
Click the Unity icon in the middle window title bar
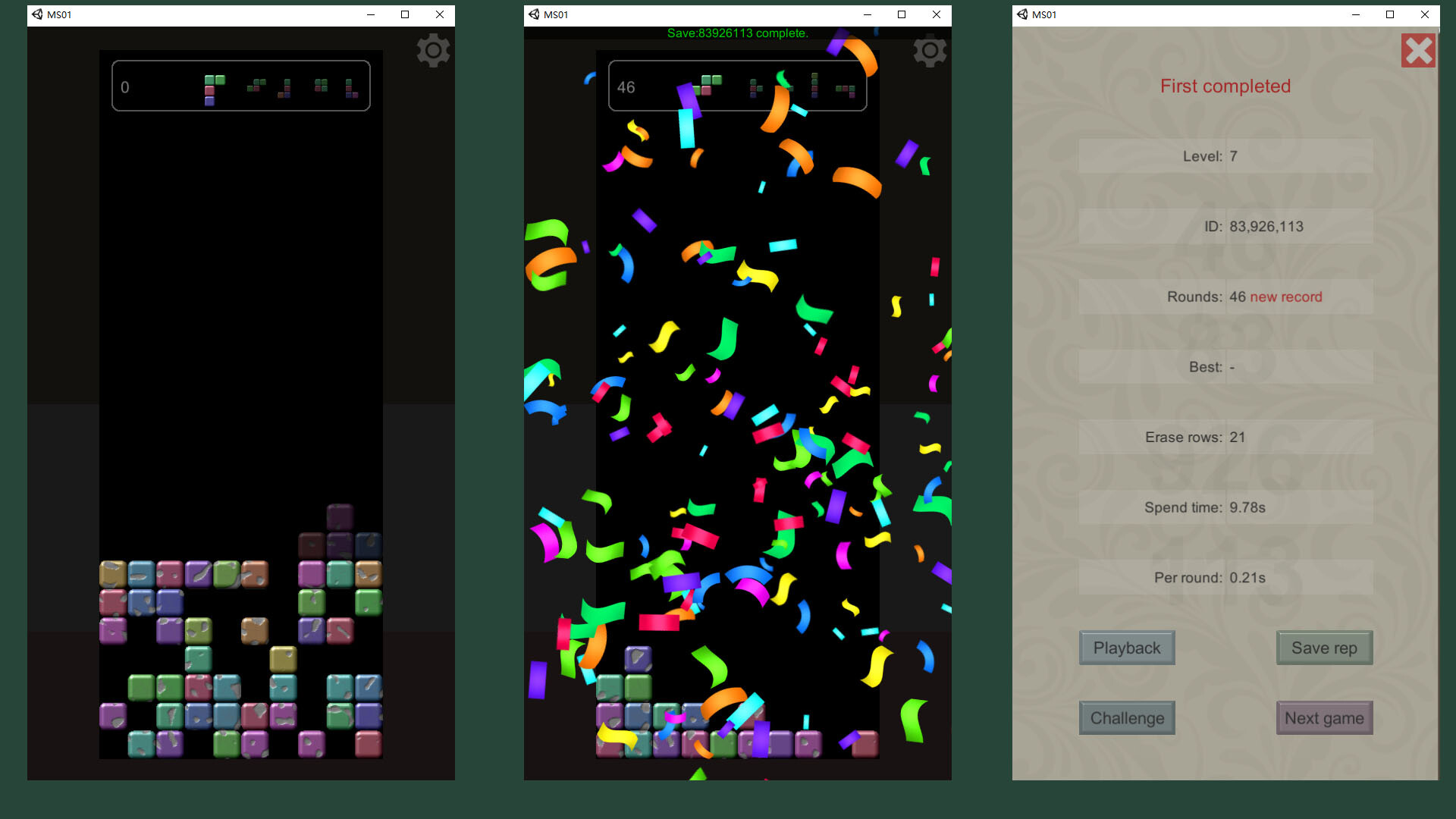coord(533,14)
